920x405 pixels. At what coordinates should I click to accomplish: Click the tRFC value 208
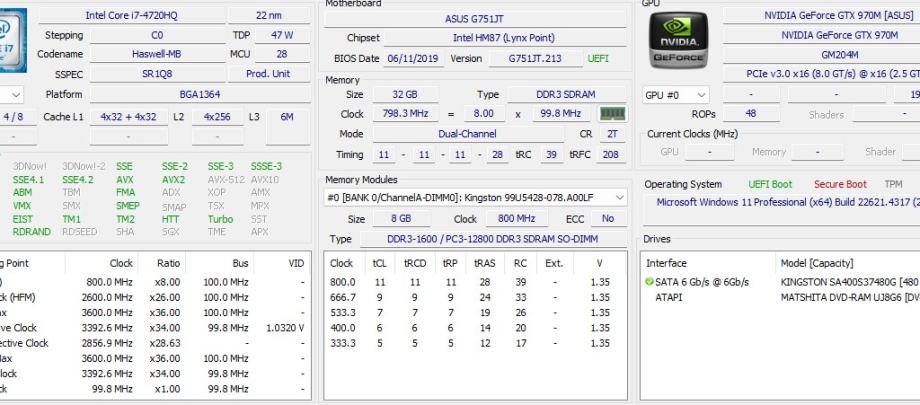click(x=611, y=154)
